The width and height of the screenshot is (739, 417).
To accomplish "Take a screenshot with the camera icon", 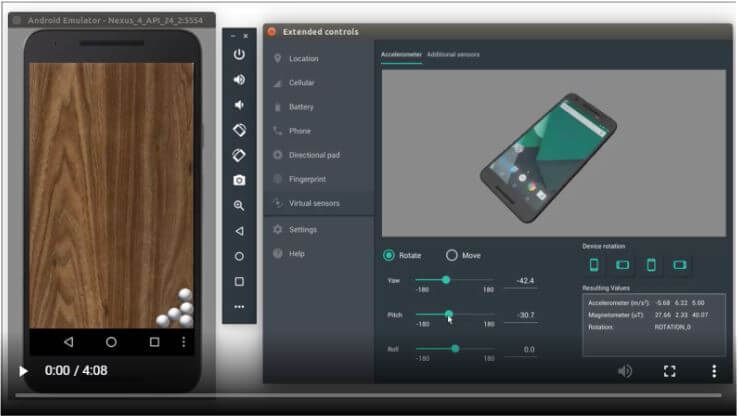I will (x=239, y=180).
